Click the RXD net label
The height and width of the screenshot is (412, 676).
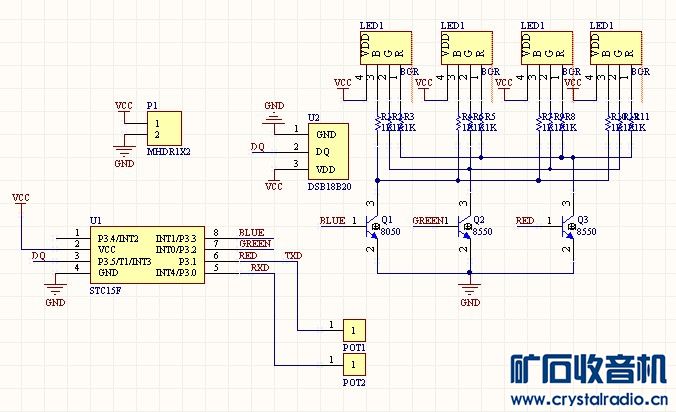click(260, 268)
